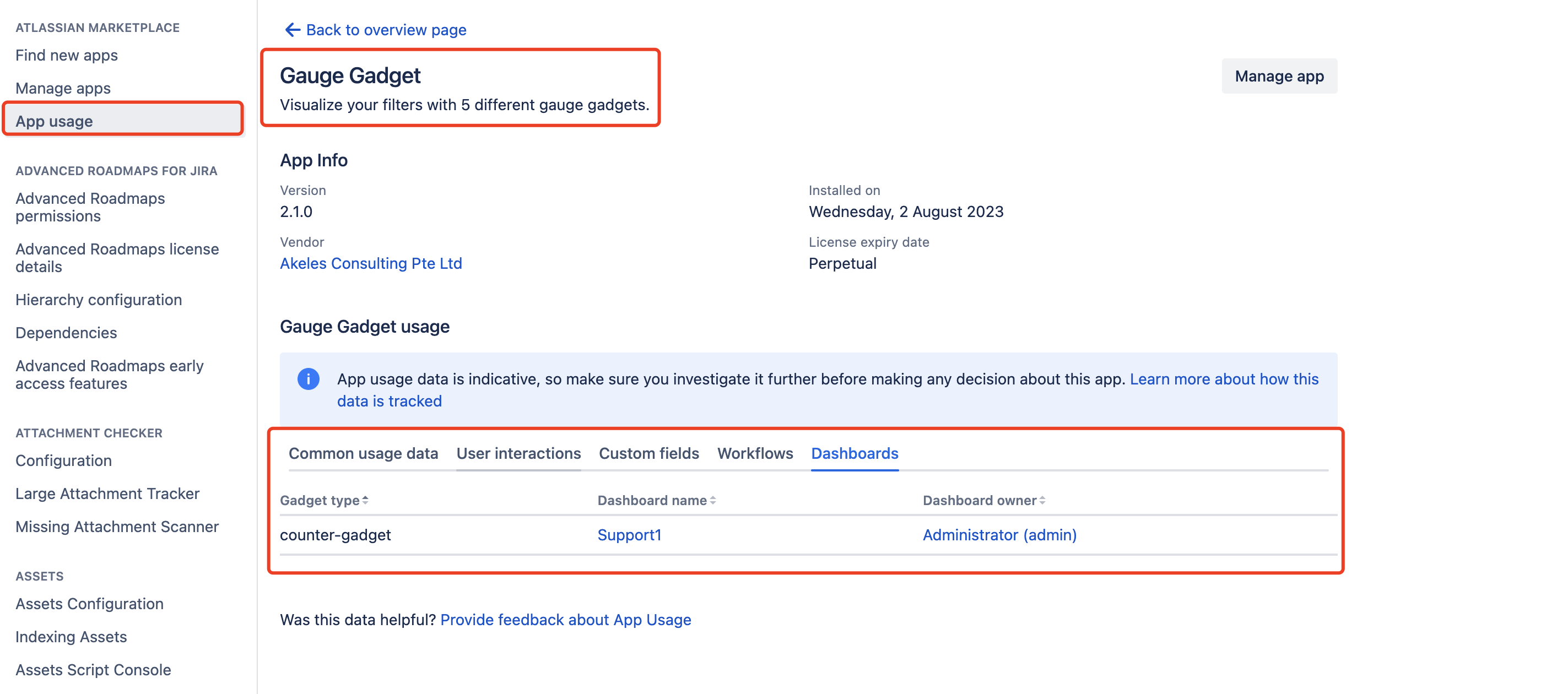Open Large Attachment Tracker sidebar item
This screenshot has width=1568, height=694.
(107, 494)
